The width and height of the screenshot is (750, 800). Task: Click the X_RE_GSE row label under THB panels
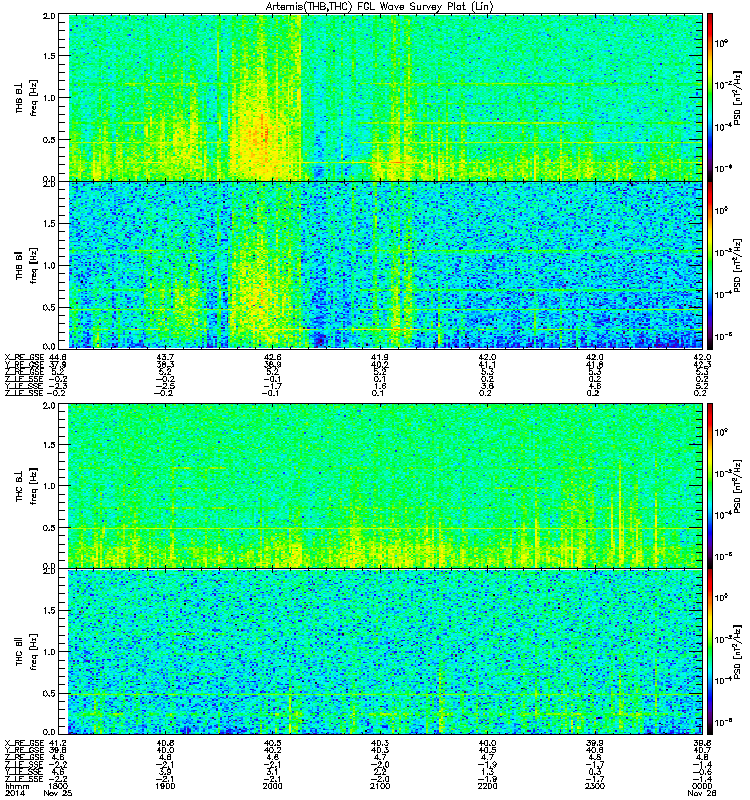(24, 357)
